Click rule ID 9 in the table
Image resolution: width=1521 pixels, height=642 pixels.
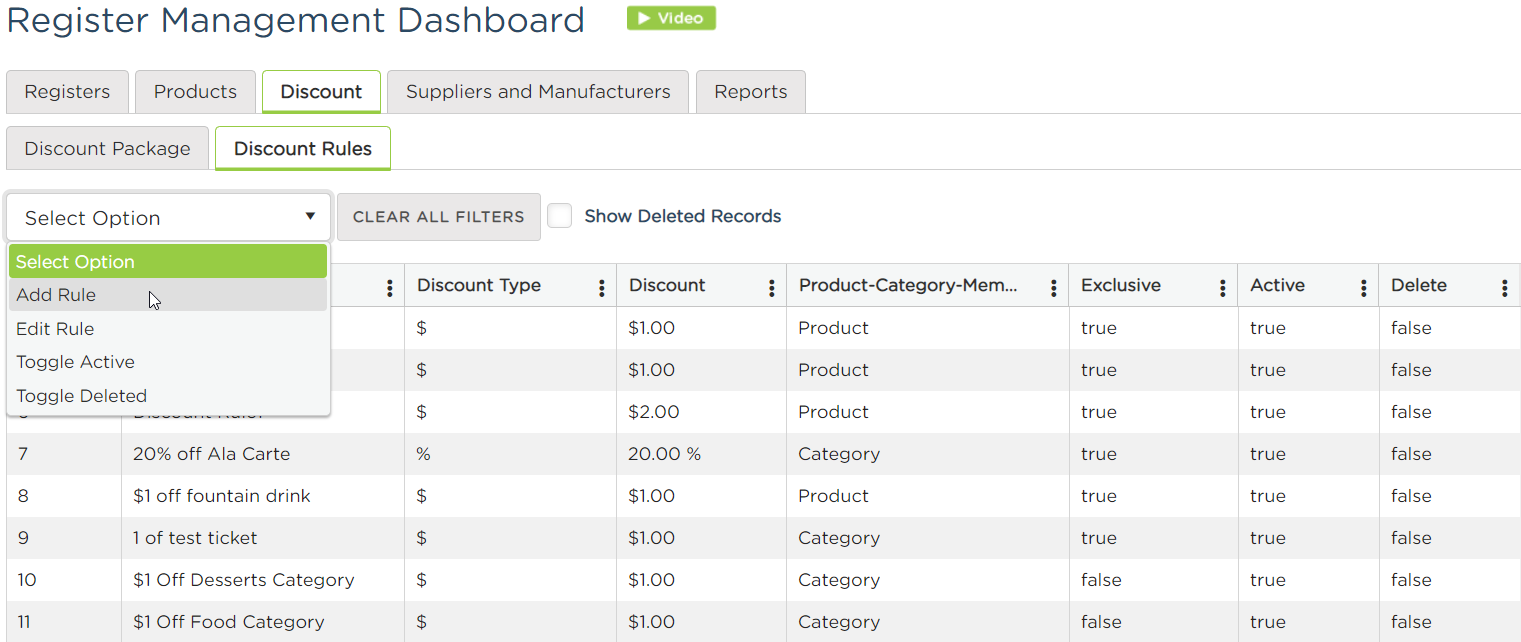tap(24, 538)
